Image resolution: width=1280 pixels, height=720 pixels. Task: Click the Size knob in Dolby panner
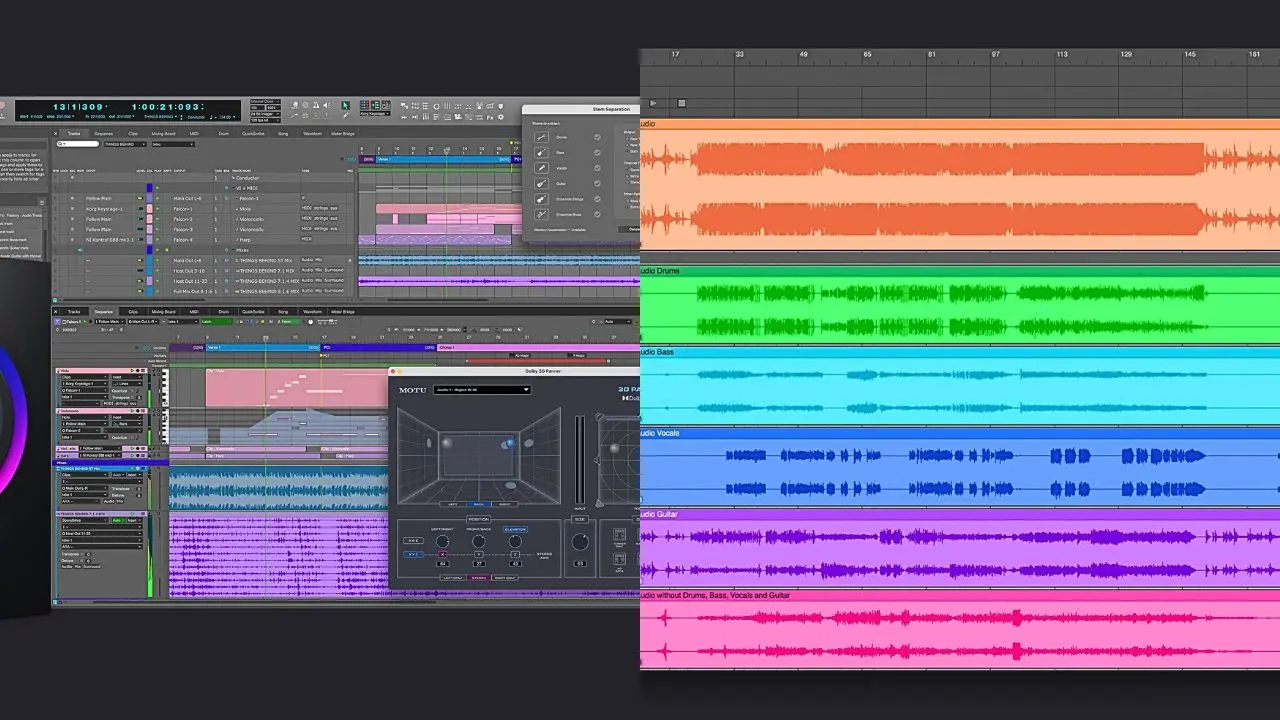[580, 542]
